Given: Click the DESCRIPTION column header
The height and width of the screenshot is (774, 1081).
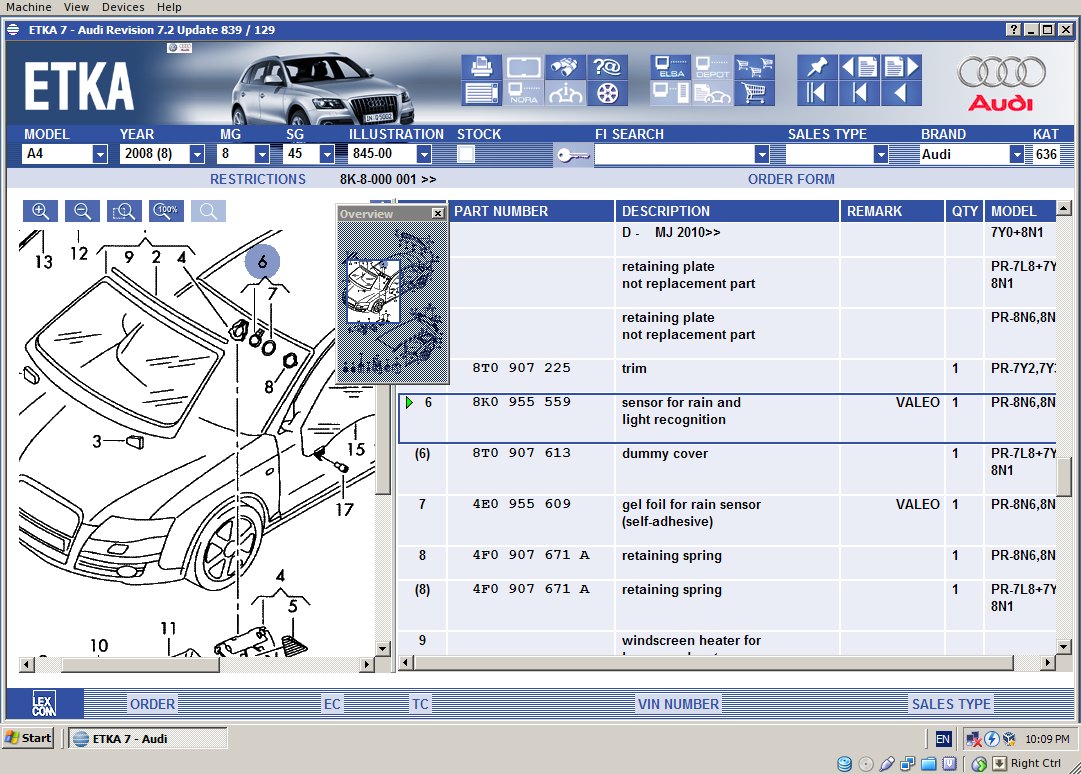Looking at the screenshot, I should [727, 212].
